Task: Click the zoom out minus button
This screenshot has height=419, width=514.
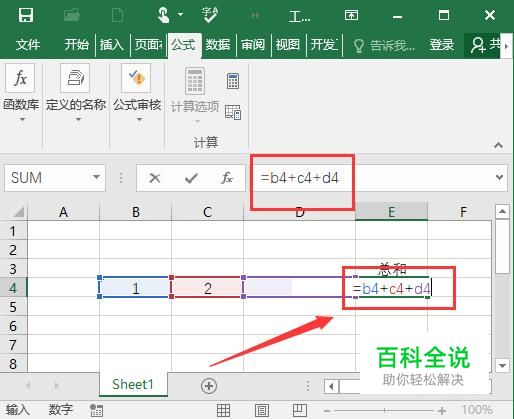Action: [x=327, y=411]
